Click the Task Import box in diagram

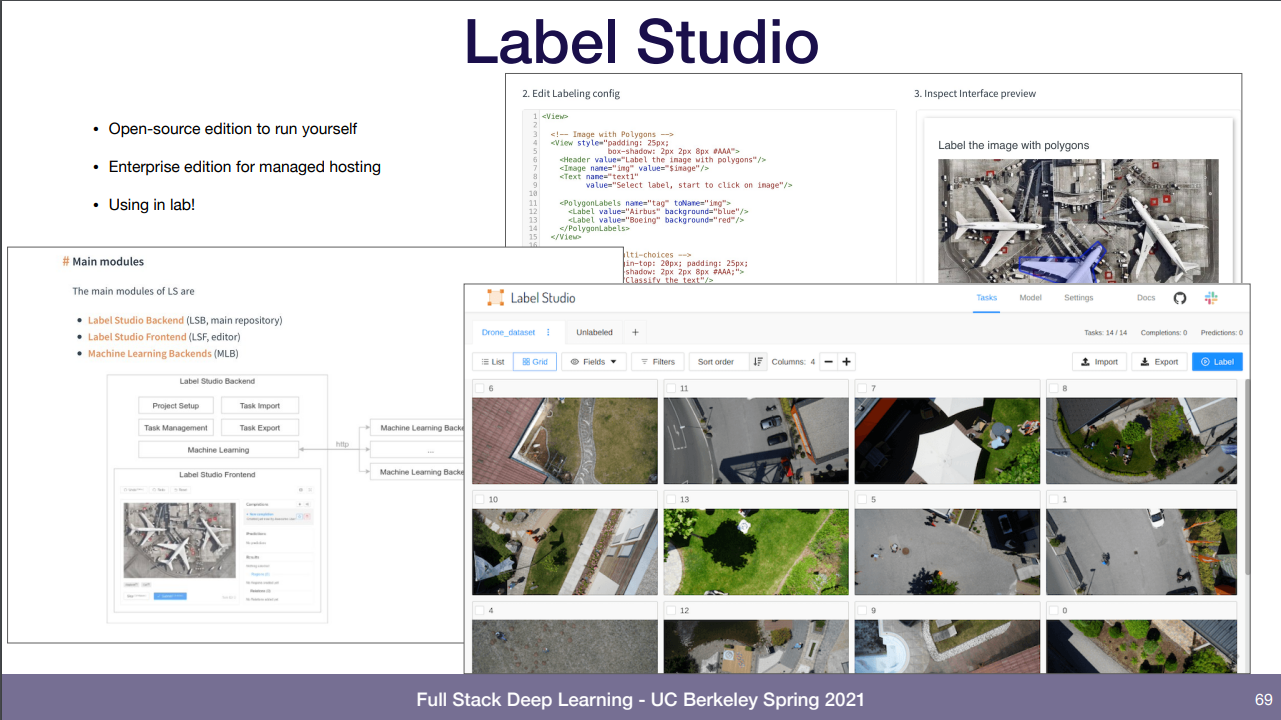point(260,406)
